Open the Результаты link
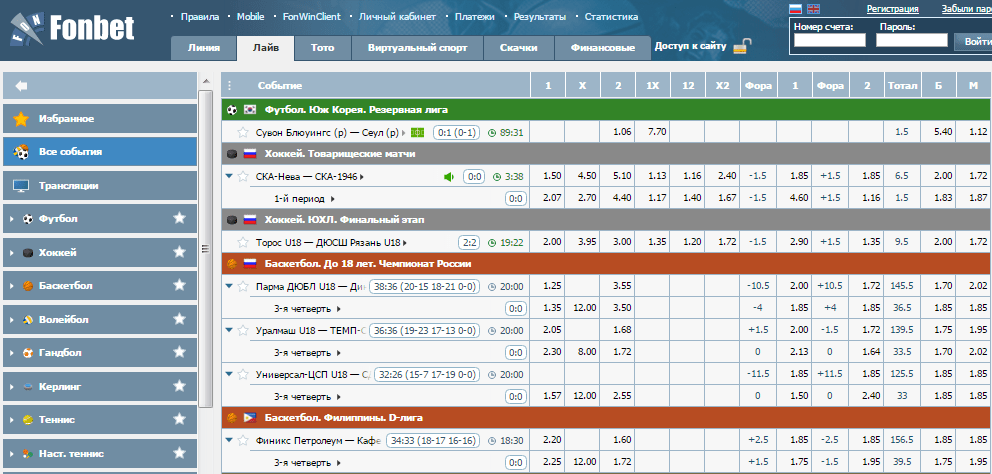This screenshot has height=474, width=992. [x=540, y=17]
